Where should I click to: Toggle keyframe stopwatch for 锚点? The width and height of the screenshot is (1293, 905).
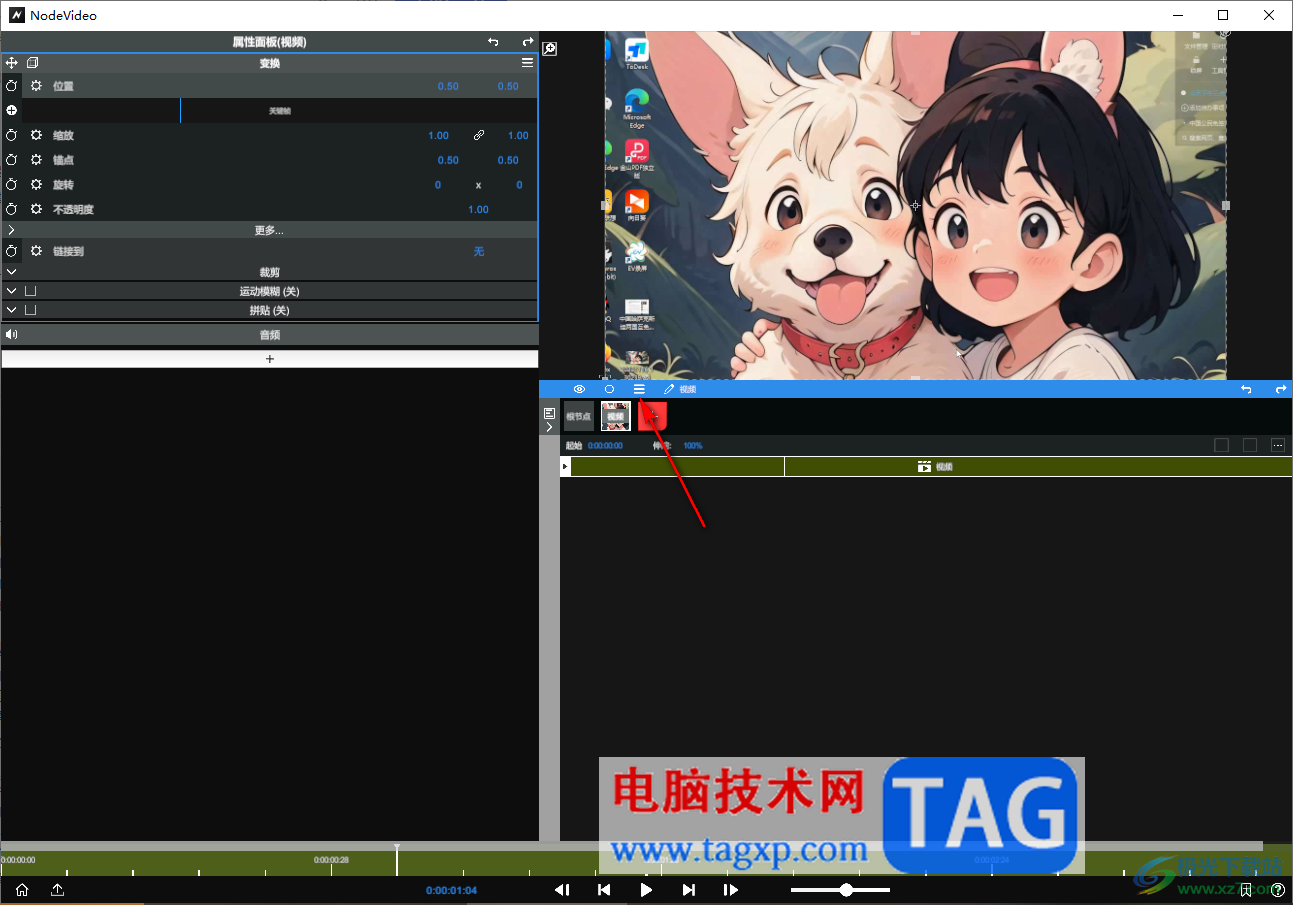[x=12, y=160]
